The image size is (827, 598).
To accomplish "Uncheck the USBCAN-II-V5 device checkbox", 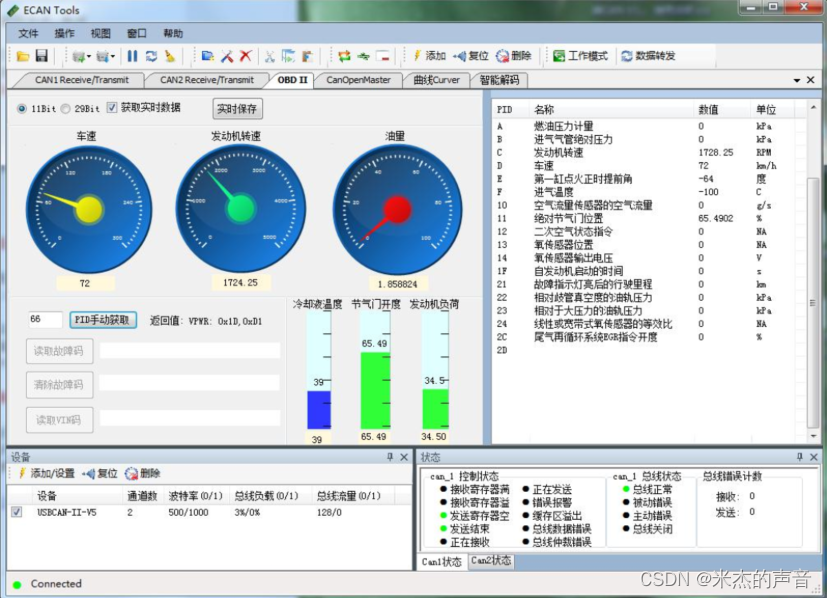I will 16,512.
